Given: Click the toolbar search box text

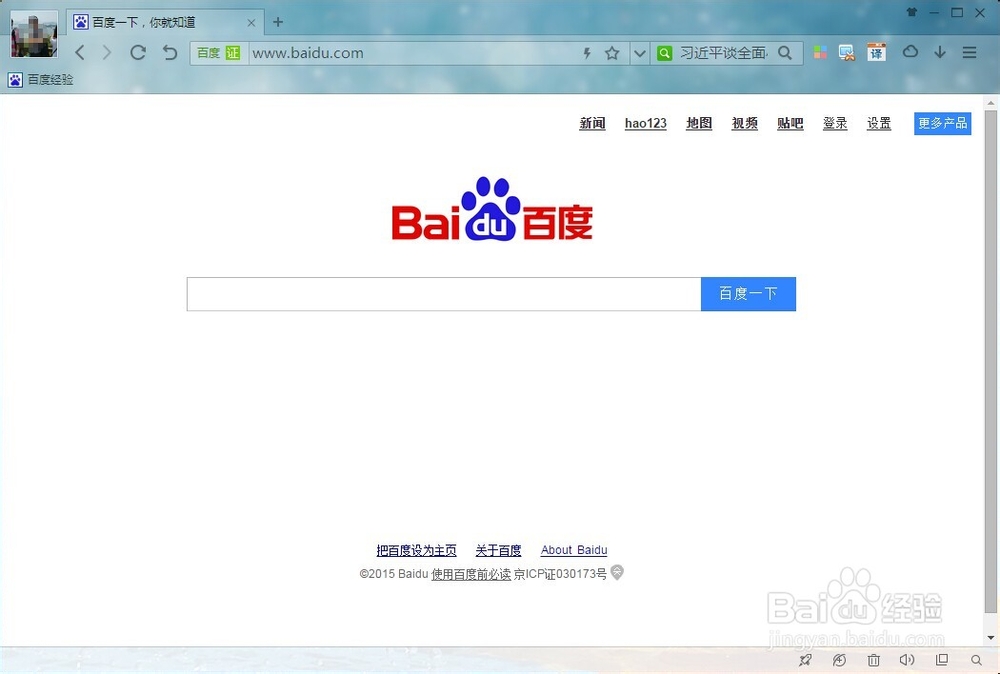Looking at the screenshot, I should 724,53.
